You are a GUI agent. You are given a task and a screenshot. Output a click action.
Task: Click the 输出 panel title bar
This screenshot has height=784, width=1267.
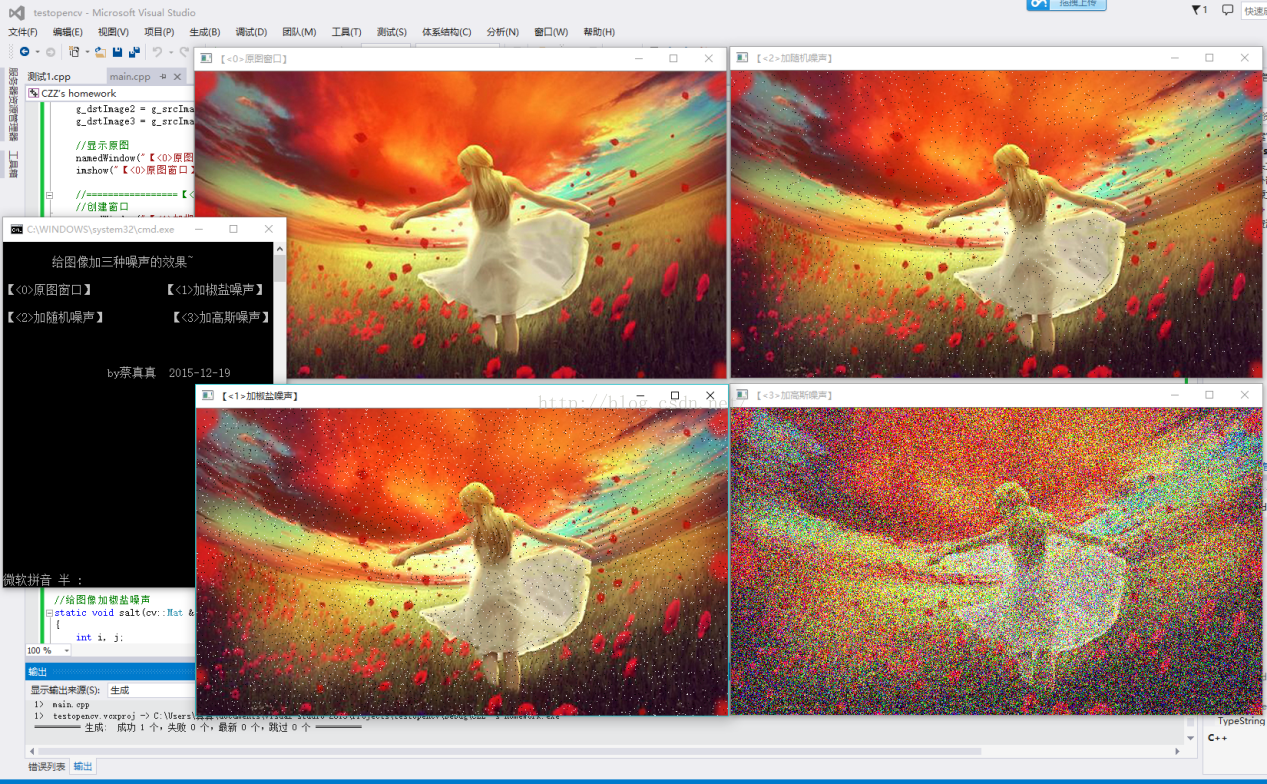pos(110,671)
